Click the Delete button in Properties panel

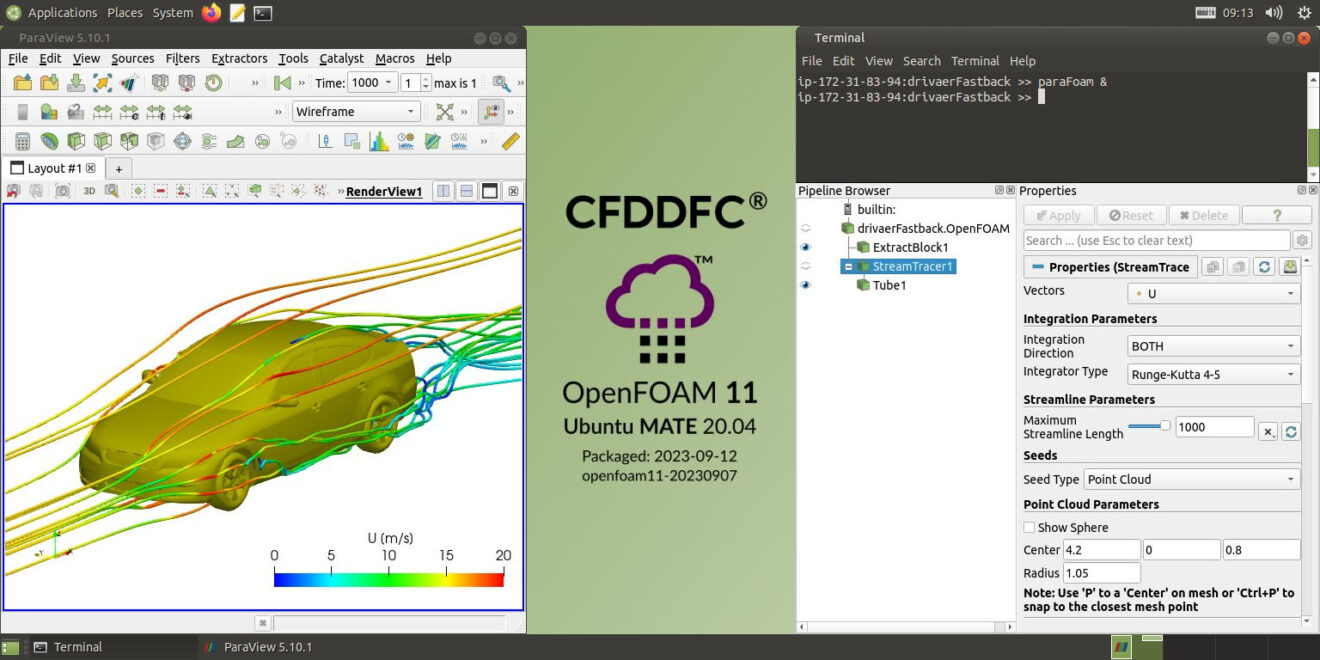[1203, 214]
